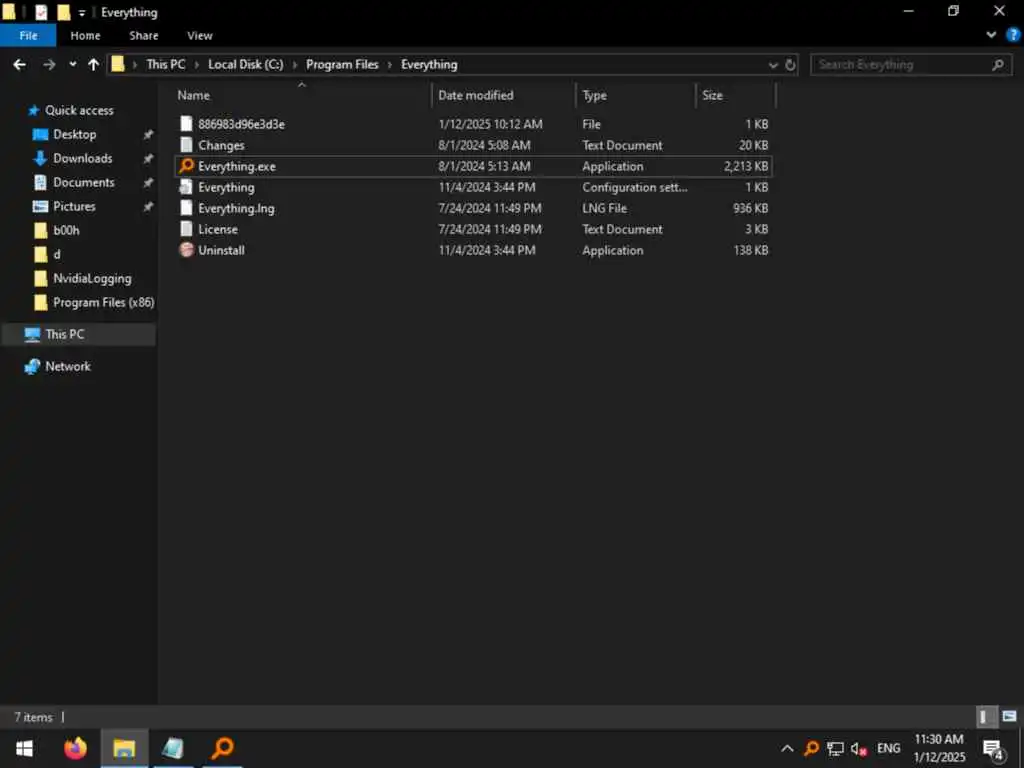Open recent locations dropdown arrow

tap(72, 64)
